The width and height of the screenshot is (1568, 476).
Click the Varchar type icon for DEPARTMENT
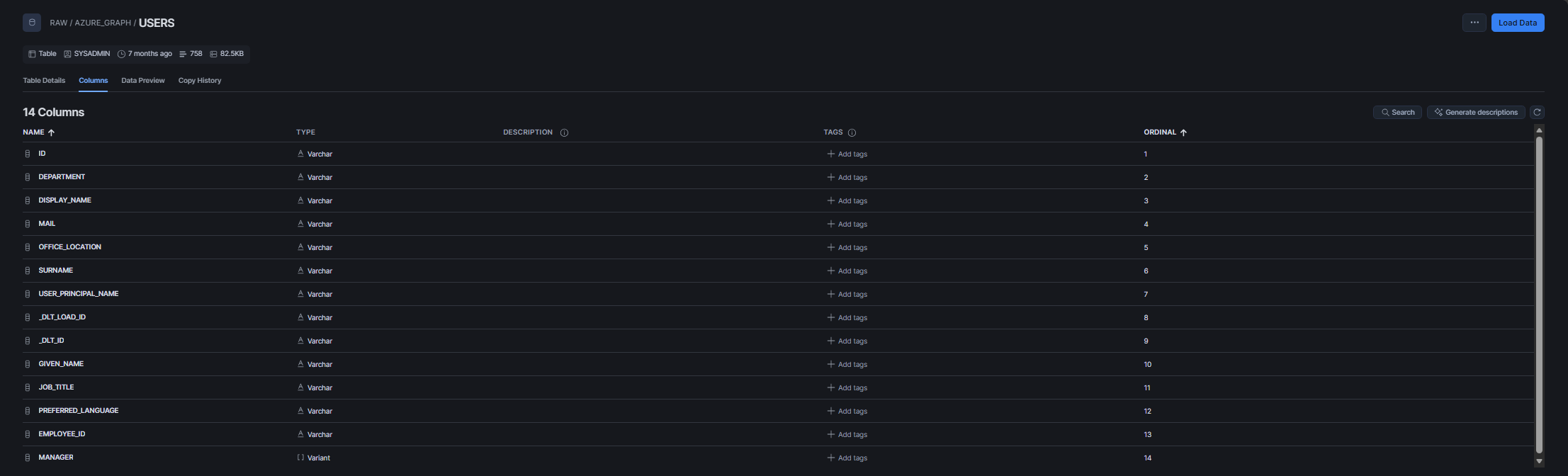pos(300,177)
